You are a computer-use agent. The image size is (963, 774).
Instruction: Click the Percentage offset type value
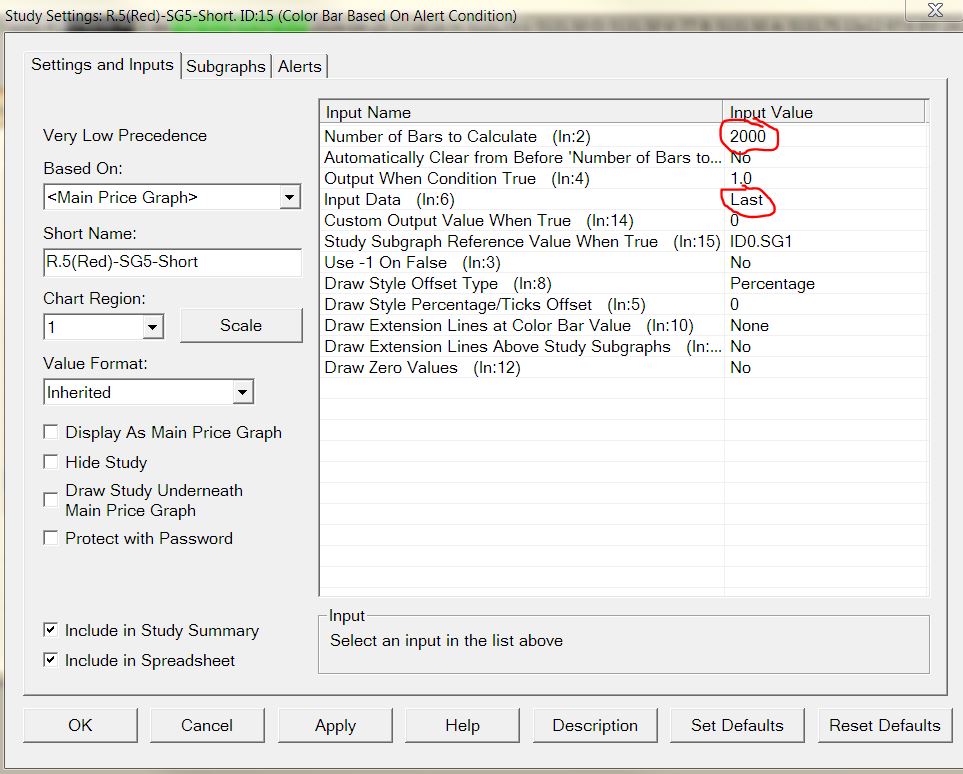(772, 284)
